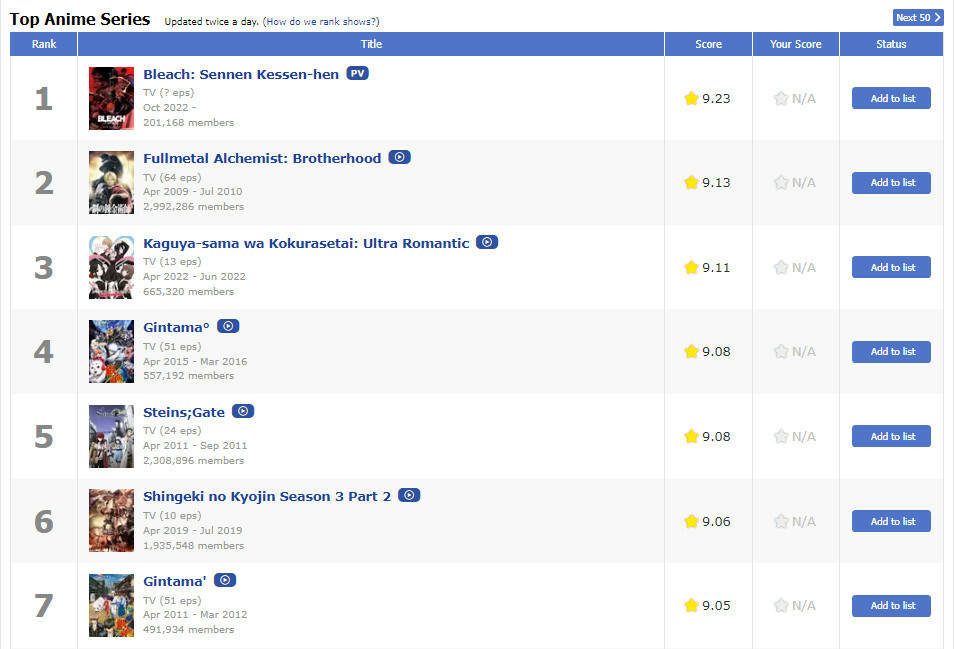Click the Score column header
The width and height of the screenshot is (954, 649).
708,44
